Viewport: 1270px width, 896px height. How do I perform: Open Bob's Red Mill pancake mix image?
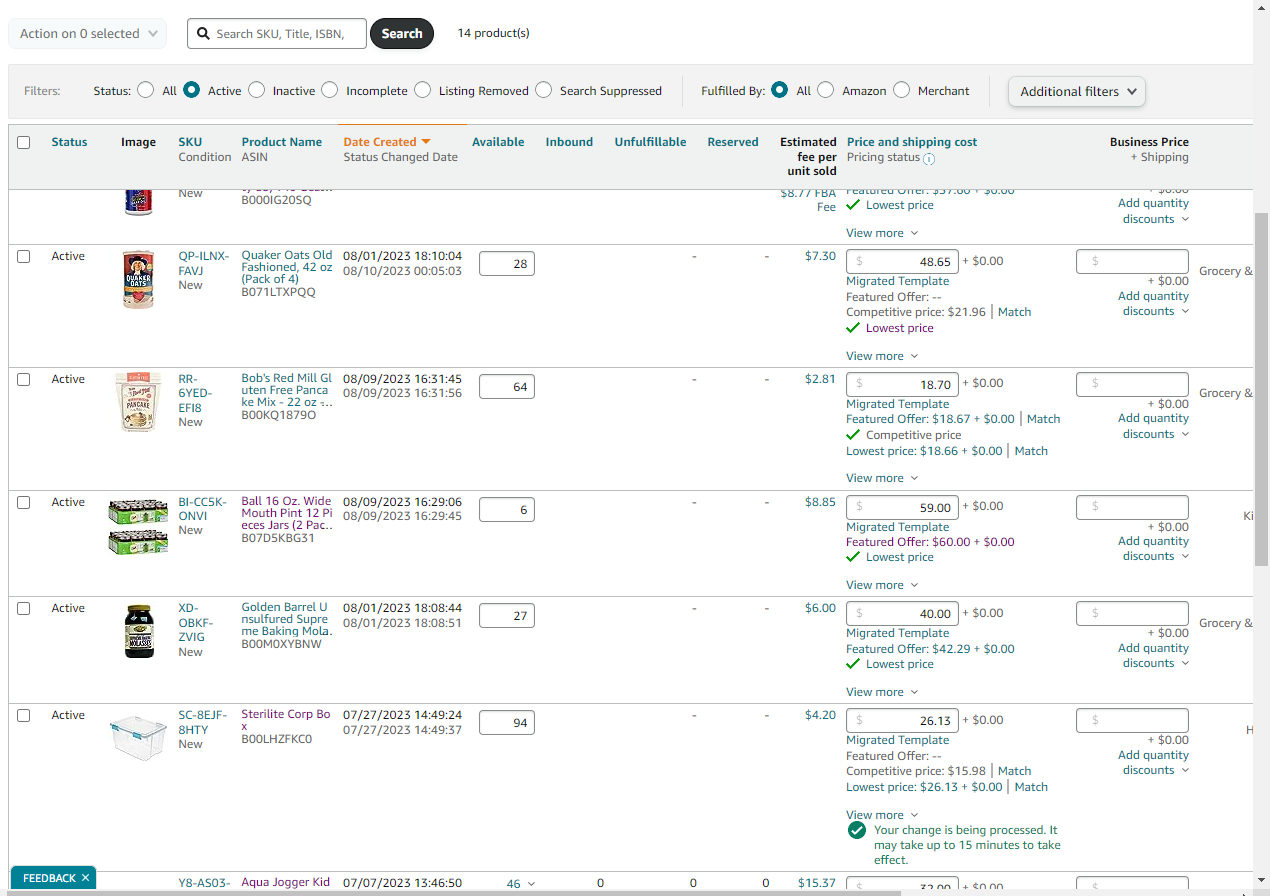click(138, 402)
